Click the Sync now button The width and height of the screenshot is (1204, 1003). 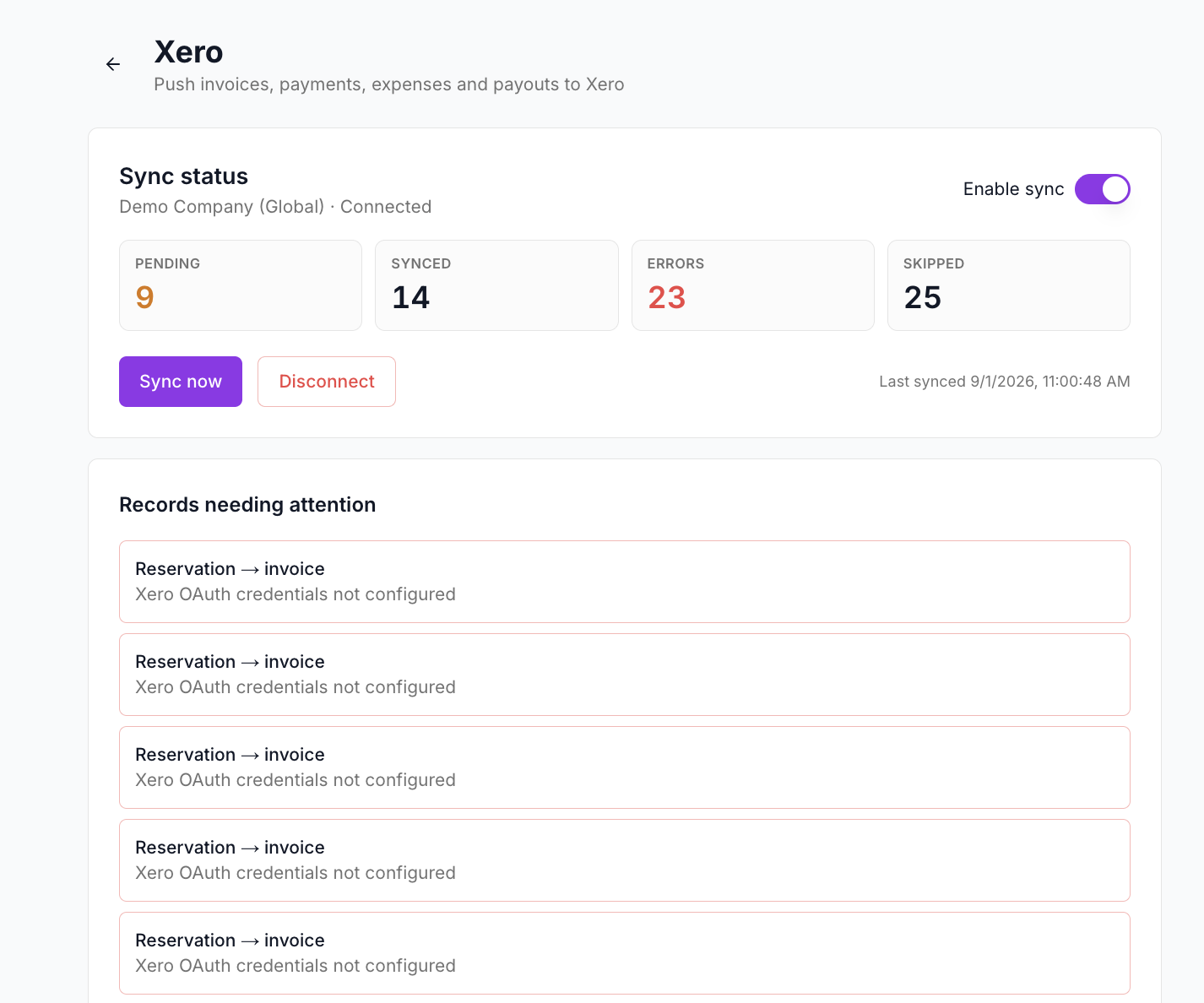click(x=181, y=382)
